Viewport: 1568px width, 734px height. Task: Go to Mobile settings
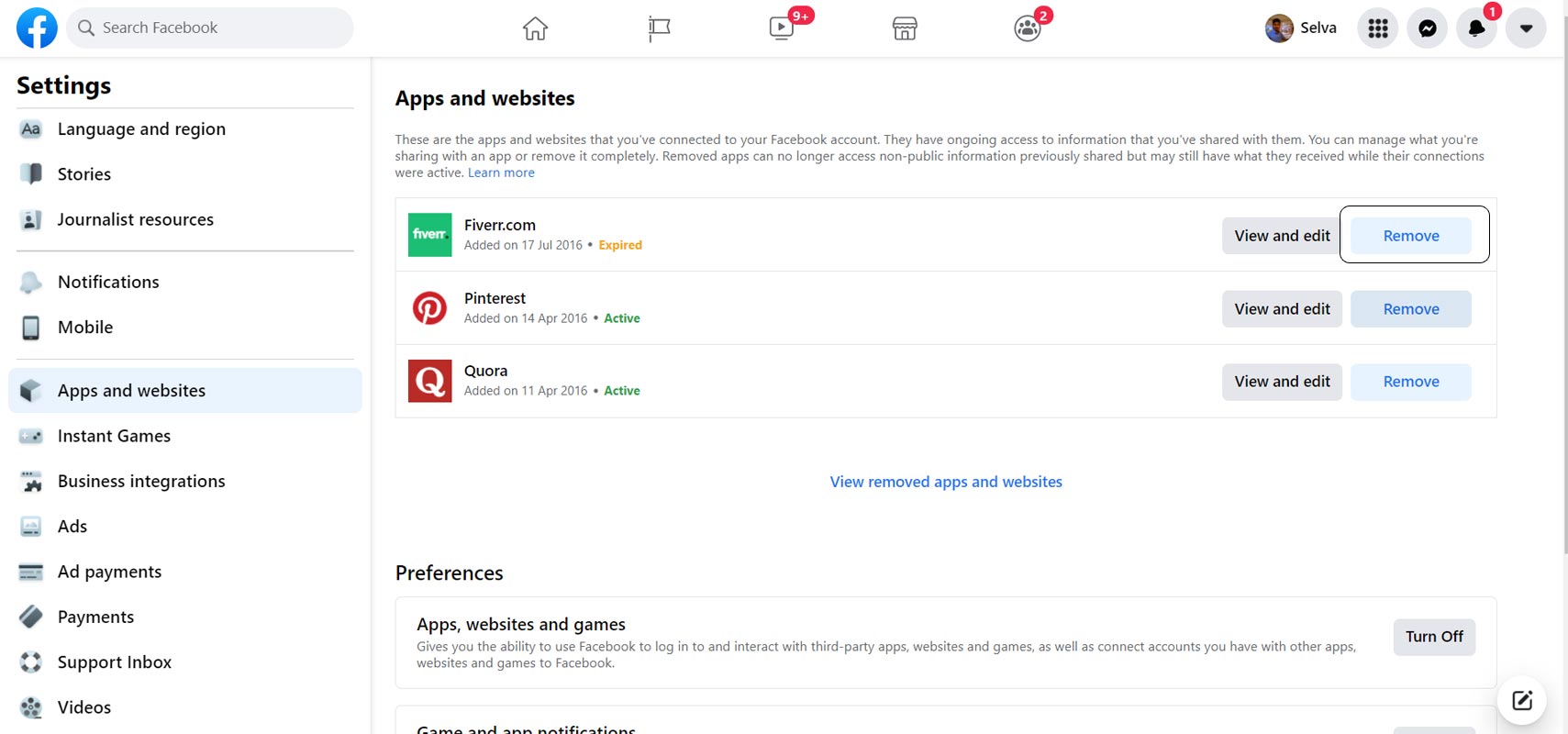tap(85, 328)
